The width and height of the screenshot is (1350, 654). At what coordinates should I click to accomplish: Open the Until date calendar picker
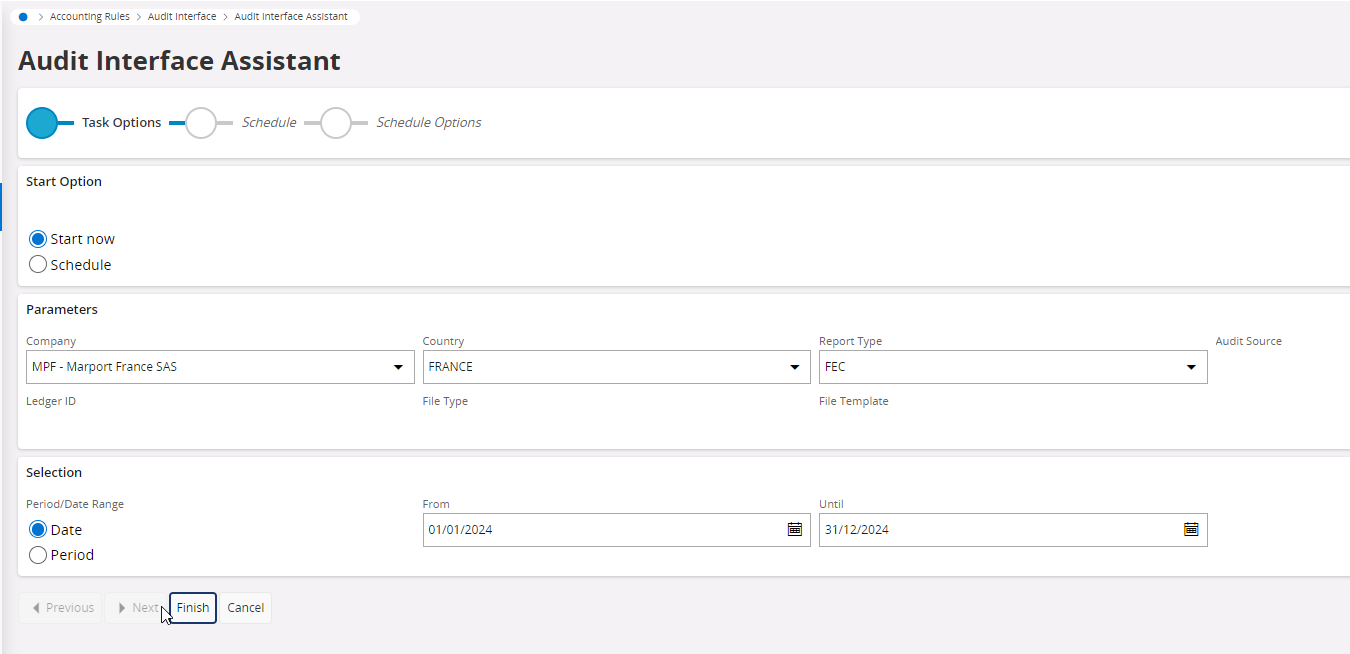1191,530
